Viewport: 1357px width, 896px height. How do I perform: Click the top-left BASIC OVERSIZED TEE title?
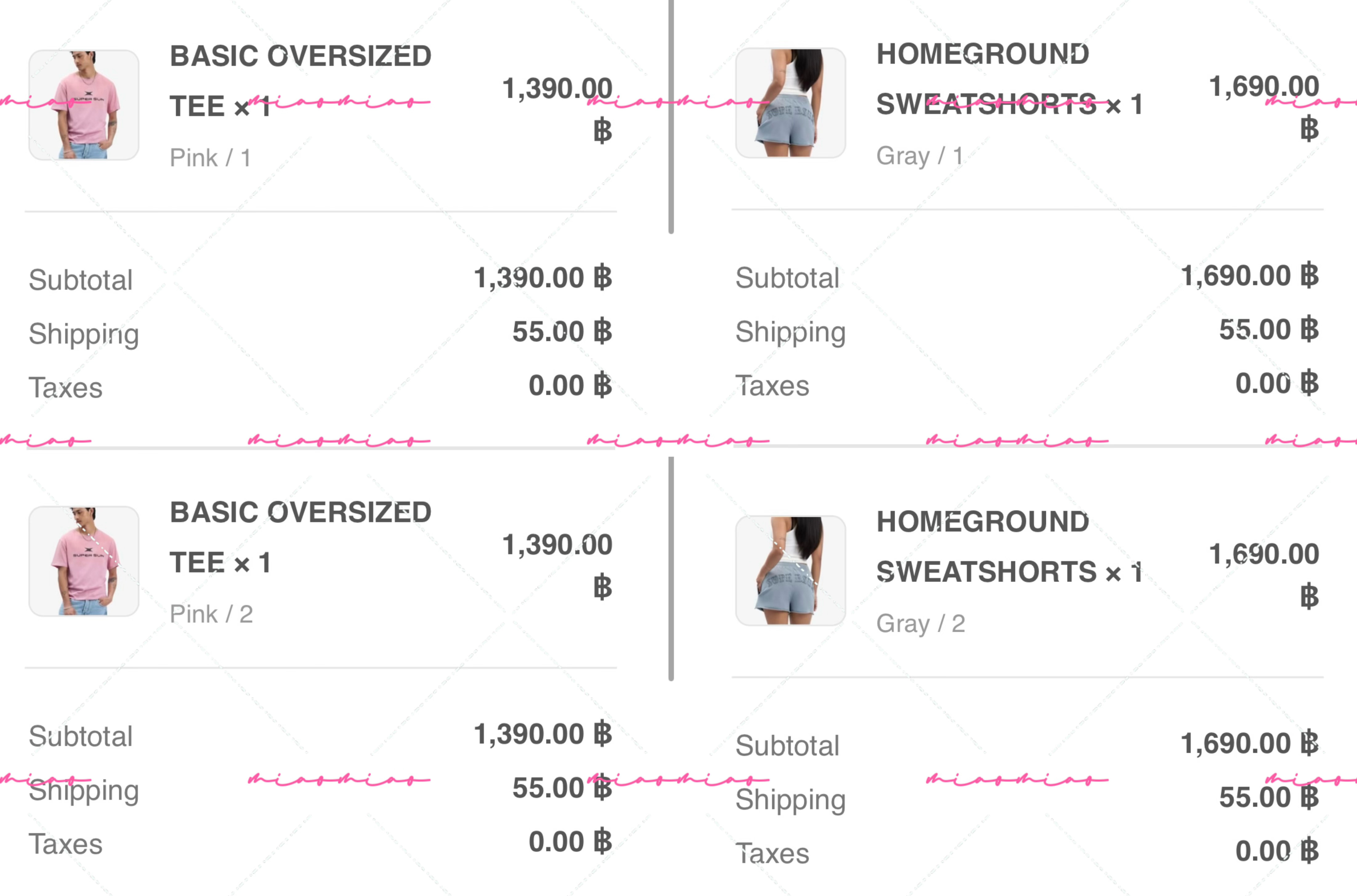301,81
